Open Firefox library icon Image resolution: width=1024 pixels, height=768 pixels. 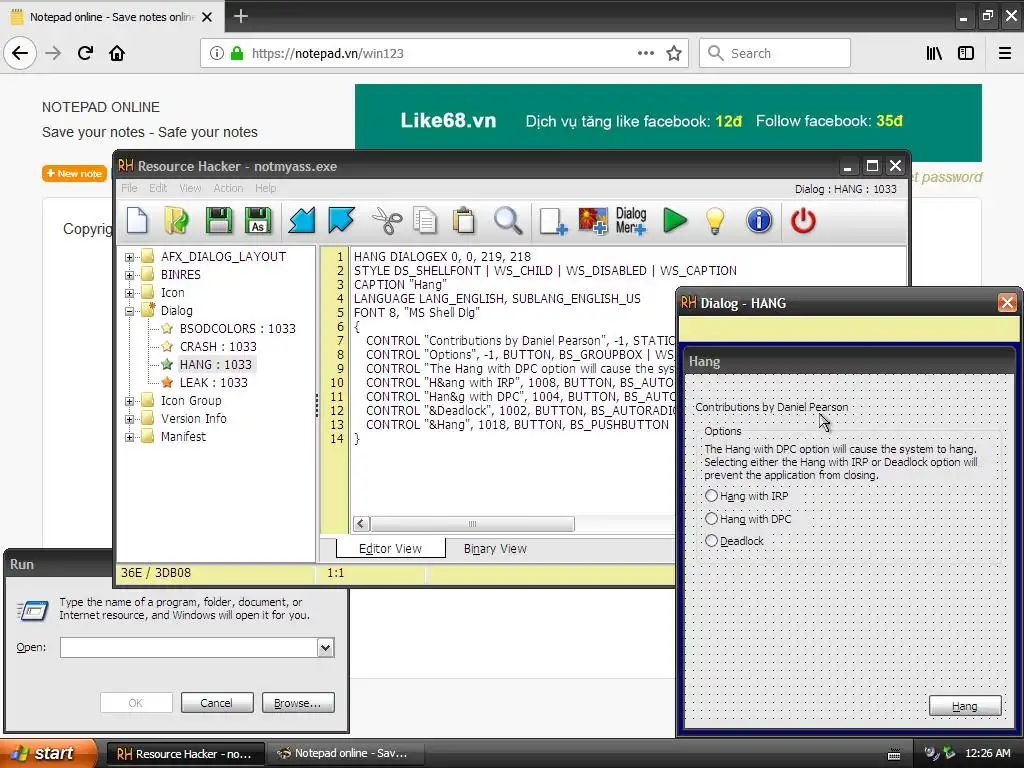[x=934, y=53]
